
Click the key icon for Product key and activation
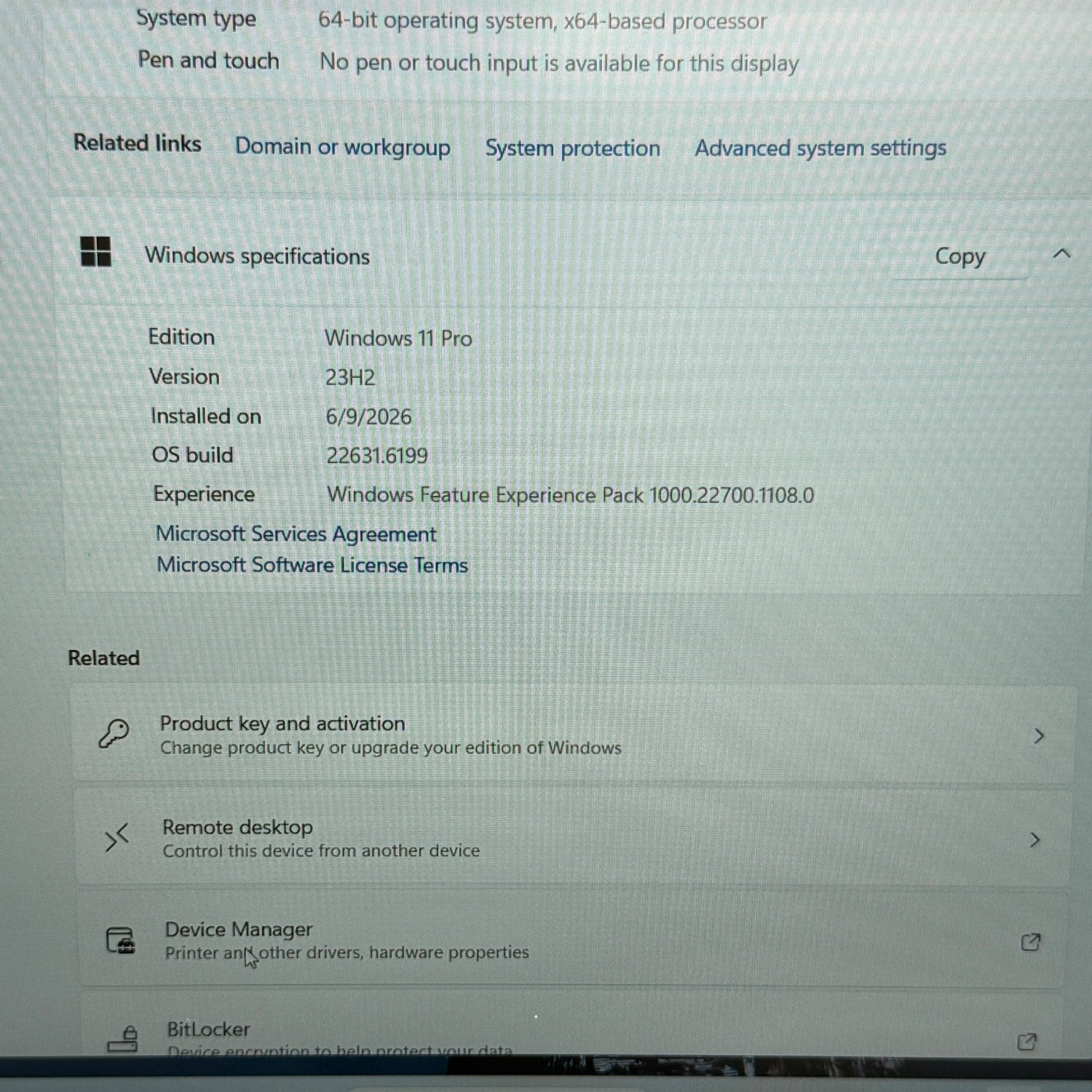(x=114, y=734)
